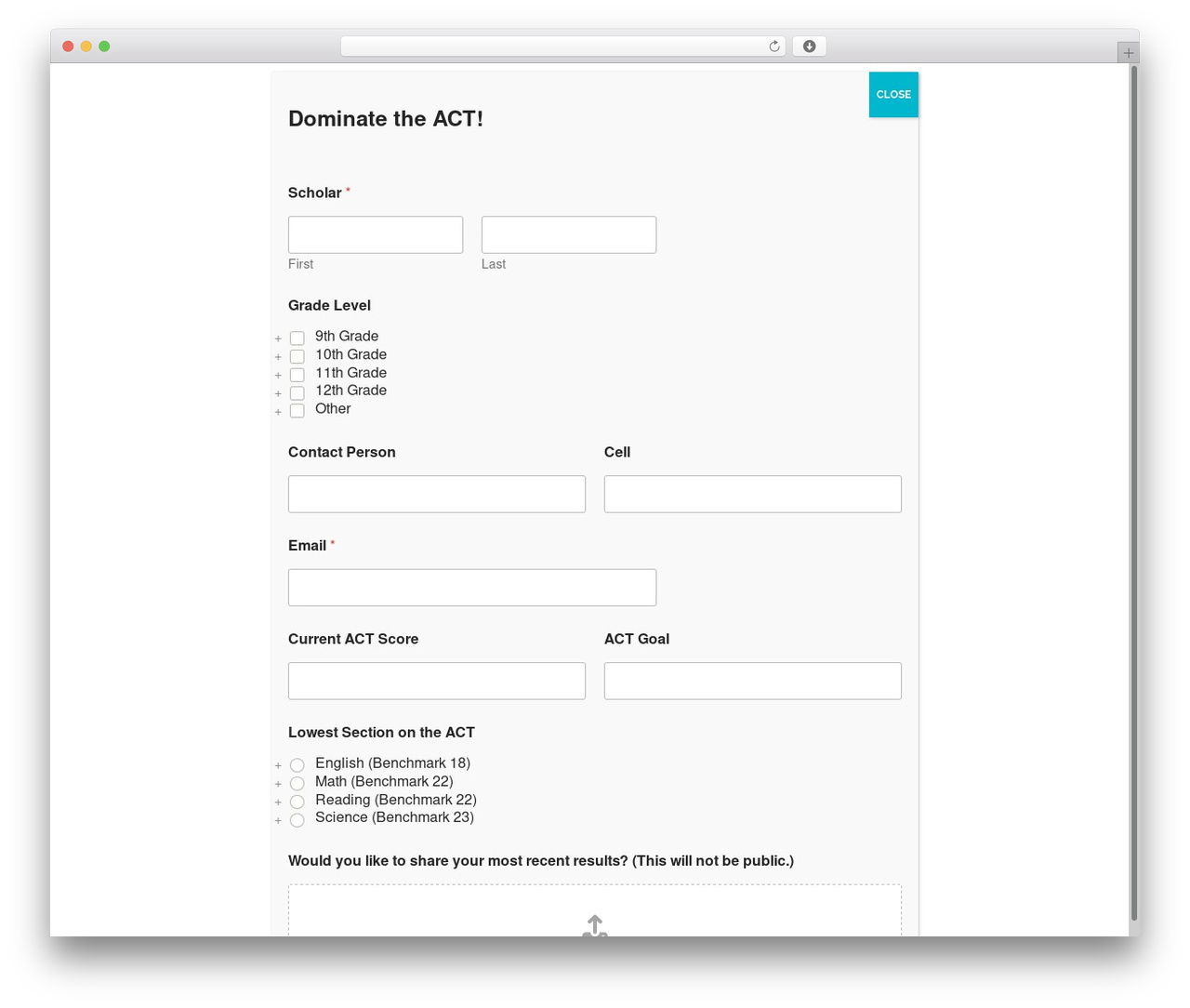Viewport: 1190px width, 1008px height.
Task: Click the page vertical scrollbar
Action: [x=1133, y=493]
